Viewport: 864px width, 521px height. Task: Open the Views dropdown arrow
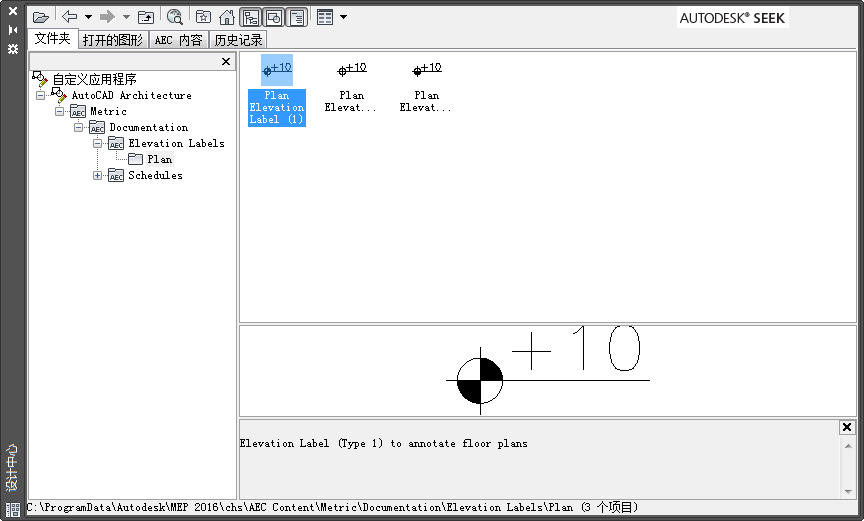(x=343, y=17)
